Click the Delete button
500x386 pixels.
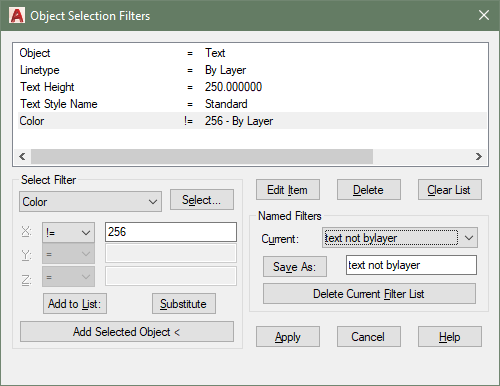[x=369, y=190]
